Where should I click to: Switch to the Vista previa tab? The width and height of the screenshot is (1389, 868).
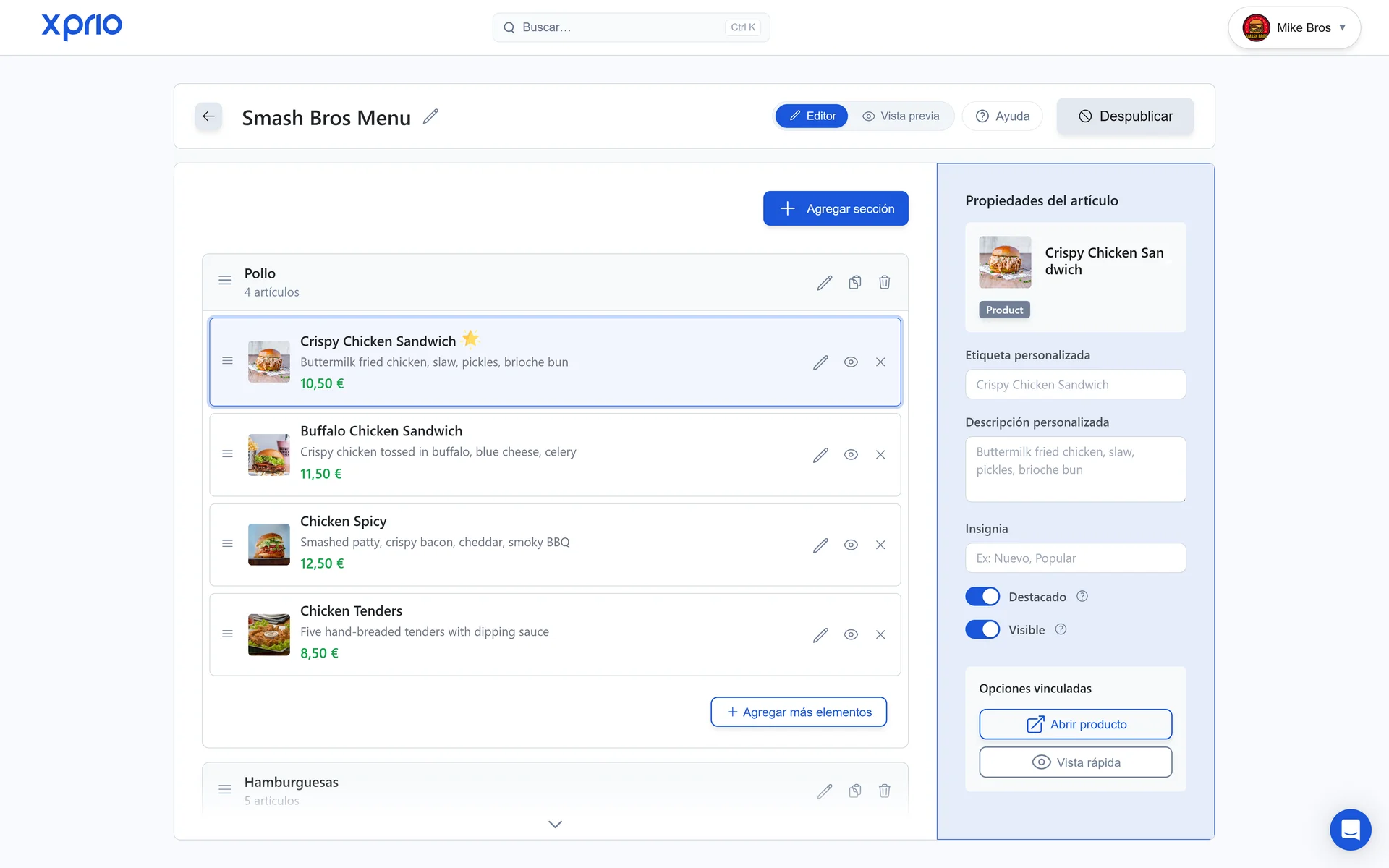click(901, 116)
